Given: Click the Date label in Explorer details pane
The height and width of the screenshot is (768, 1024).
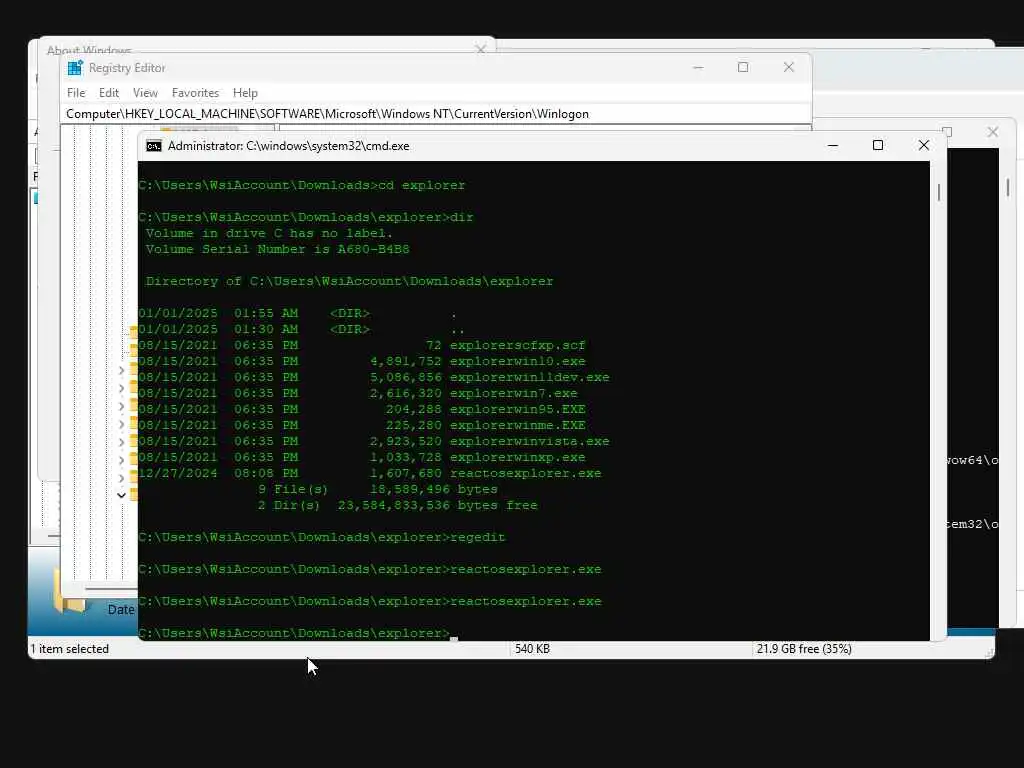Looking at the screenshot, I should (121, 609).
